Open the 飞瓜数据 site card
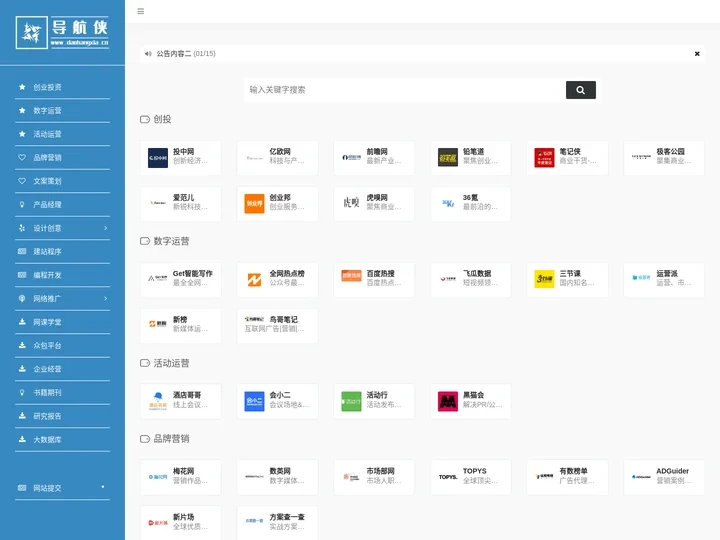 (471, 280)
